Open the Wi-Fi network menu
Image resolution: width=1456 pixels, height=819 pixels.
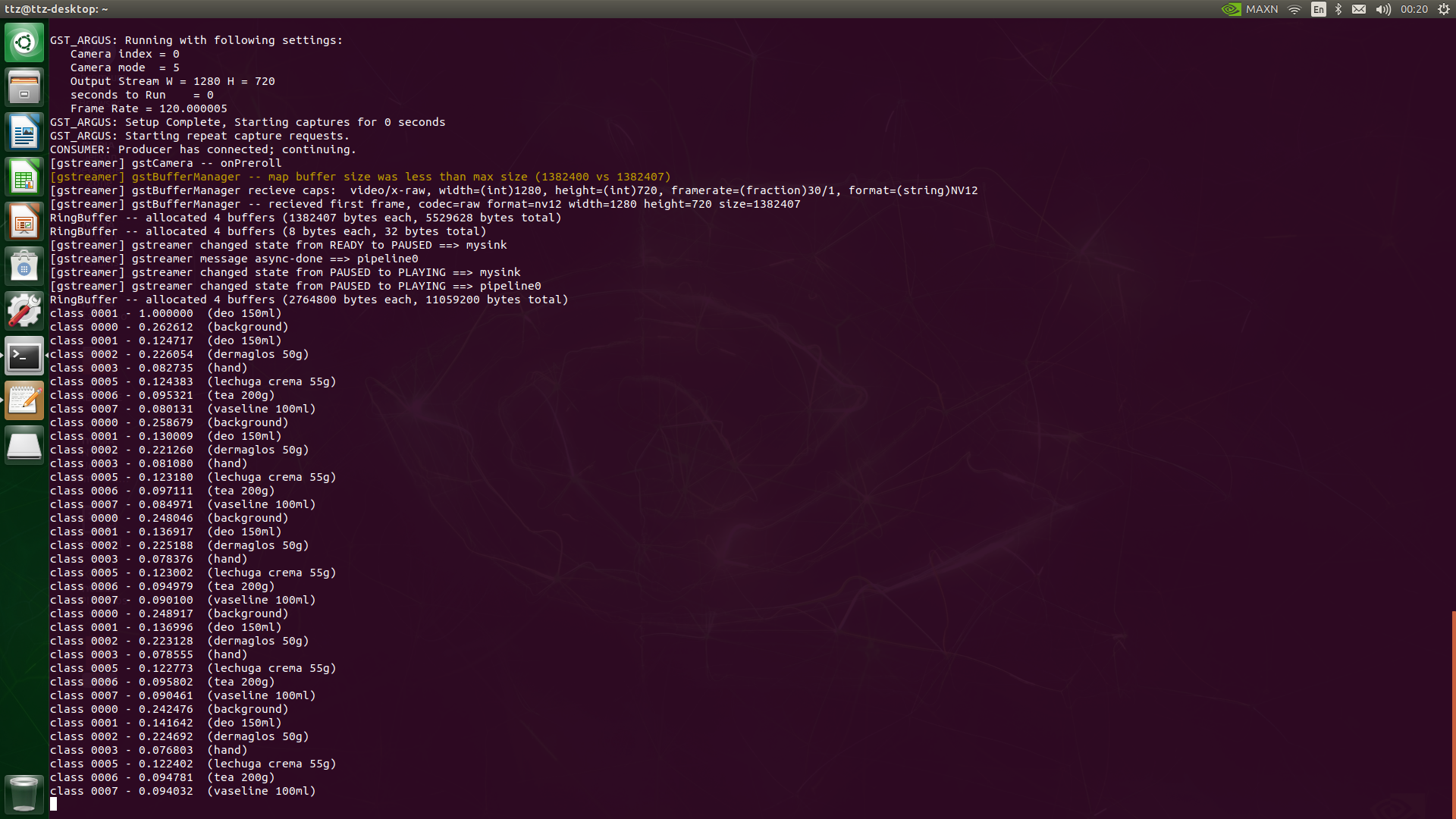tap(1294, 10)
